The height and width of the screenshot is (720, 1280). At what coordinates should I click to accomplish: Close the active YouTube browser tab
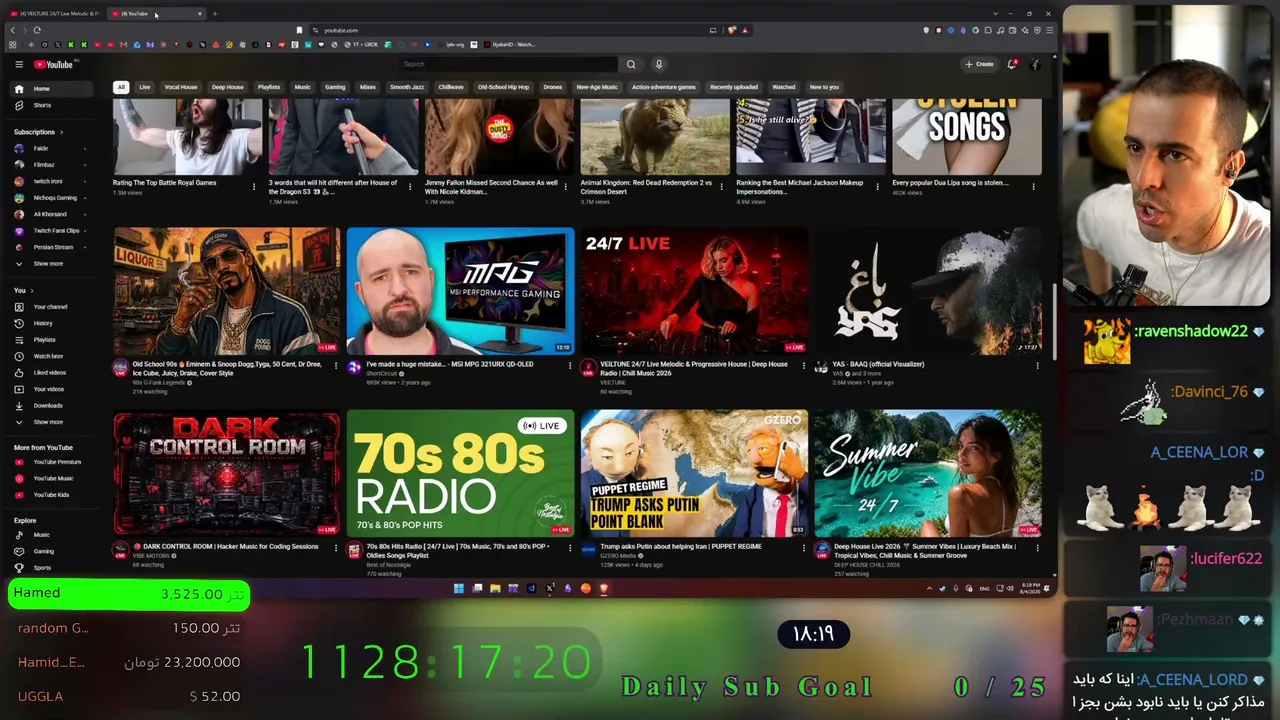click(x=200, y=13)
